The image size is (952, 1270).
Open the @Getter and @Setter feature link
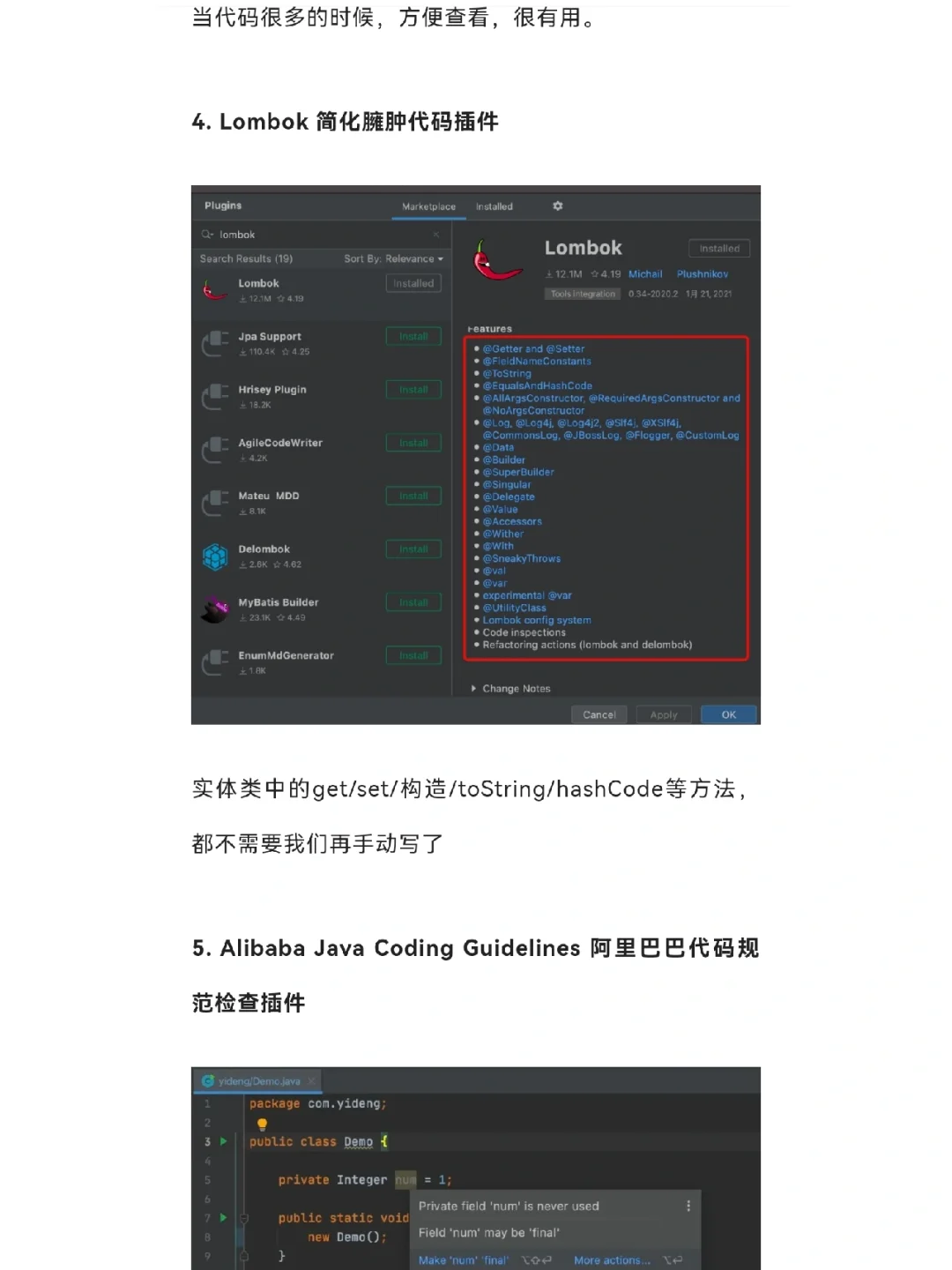[533, 349]
